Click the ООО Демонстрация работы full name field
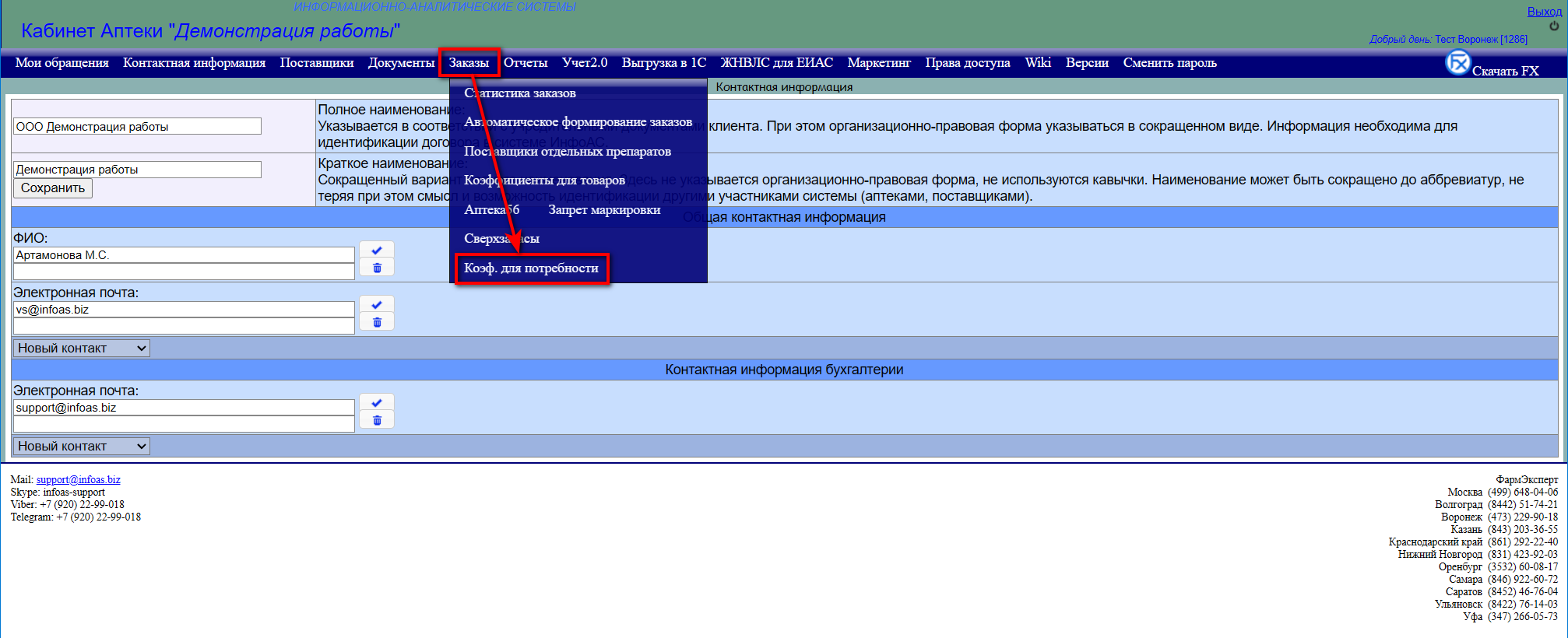Viewport: 1568px width, 638px height. 137,126
